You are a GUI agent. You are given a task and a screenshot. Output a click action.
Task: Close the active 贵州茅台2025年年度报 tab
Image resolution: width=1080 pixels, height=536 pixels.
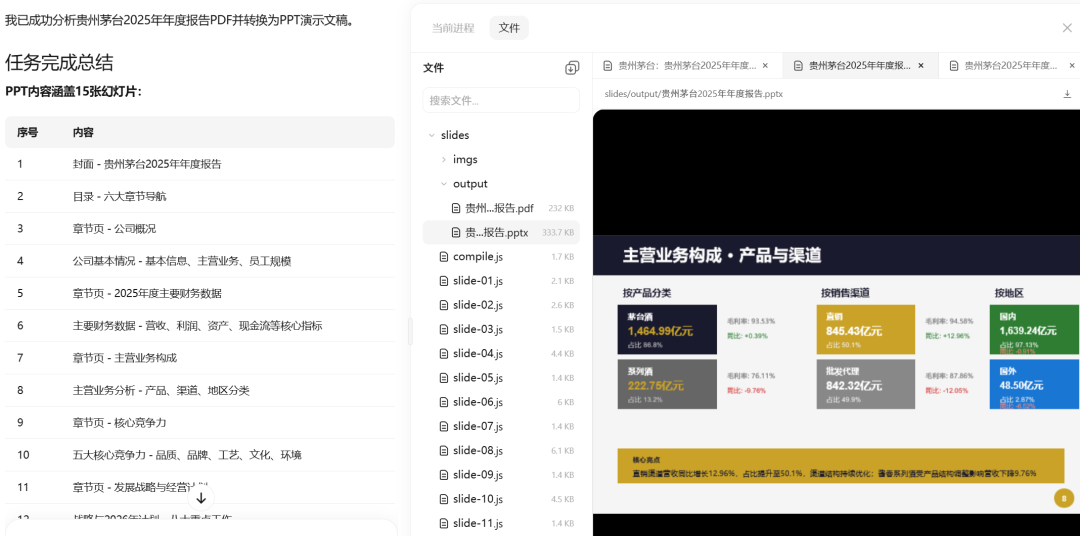pos(921,65)
